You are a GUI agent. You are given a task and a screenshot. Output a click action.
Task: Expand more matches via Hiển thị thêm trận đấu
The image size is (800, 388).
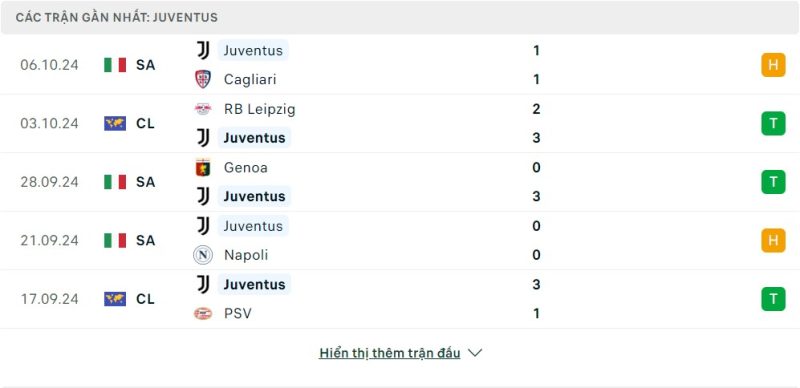tap(390, 353)
